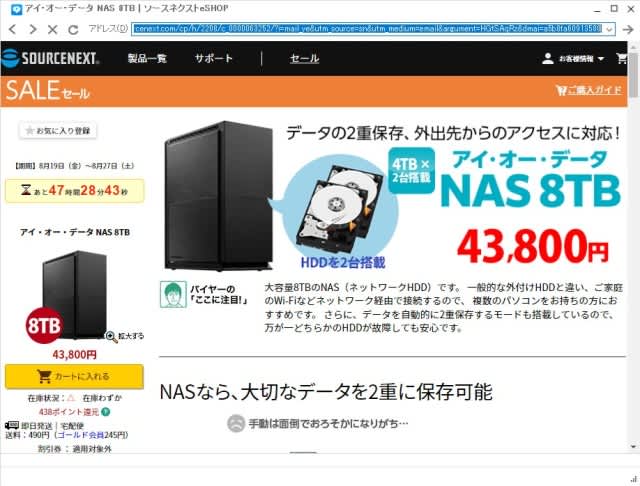Screen dimensions: 640x486
Task: Click the browser back arrow
Action: tap(13, 29)
